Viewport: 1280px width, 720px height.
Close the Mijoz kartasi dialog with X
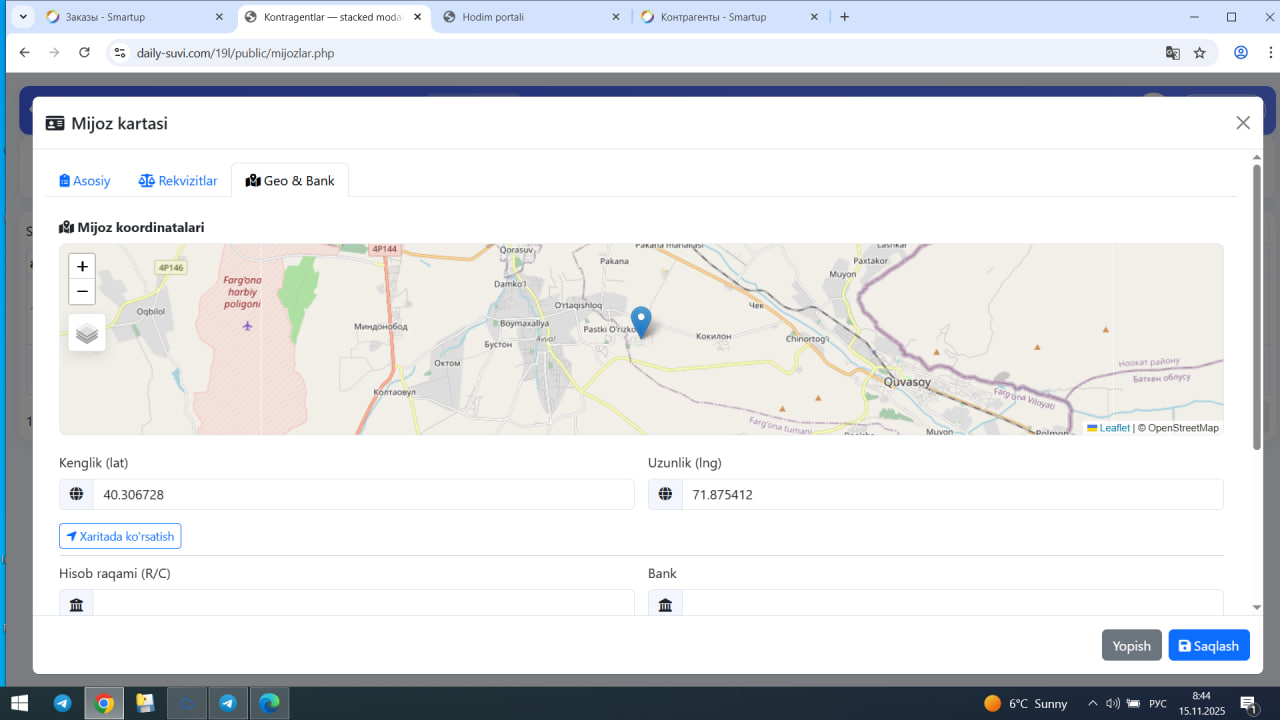tap(1243, 123)
